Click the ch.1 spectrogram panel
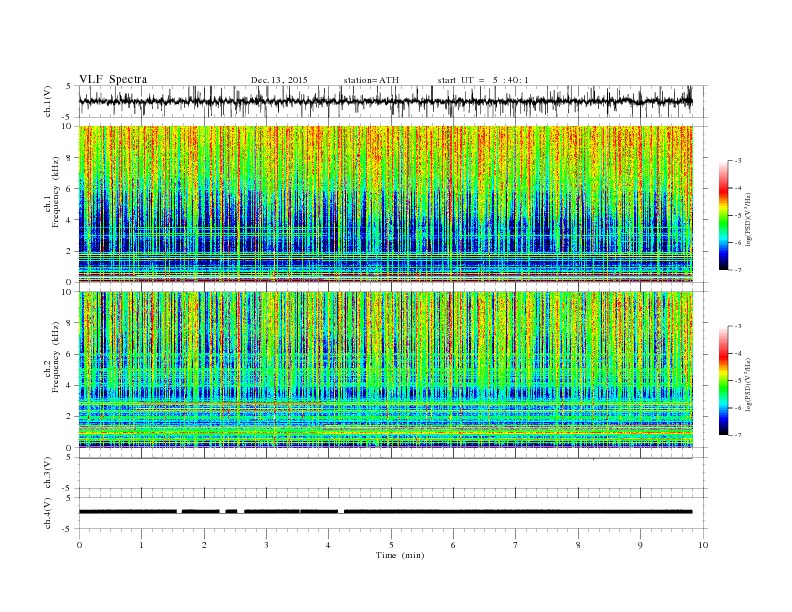Viewport: 792px width, 612px height. click(386, 204)
